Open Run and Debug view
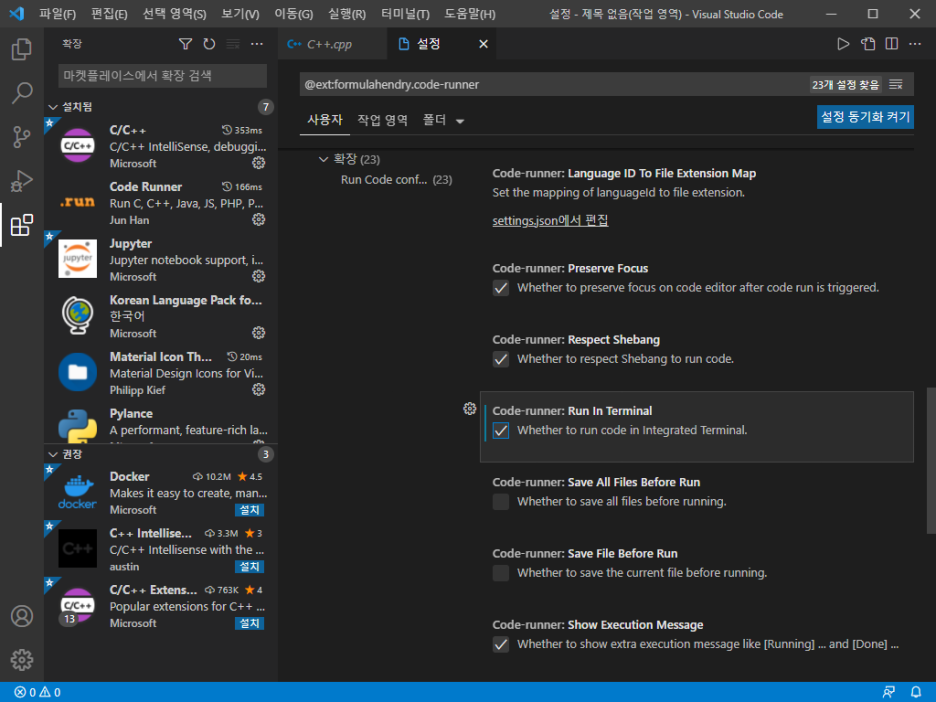 click(21, 181)
